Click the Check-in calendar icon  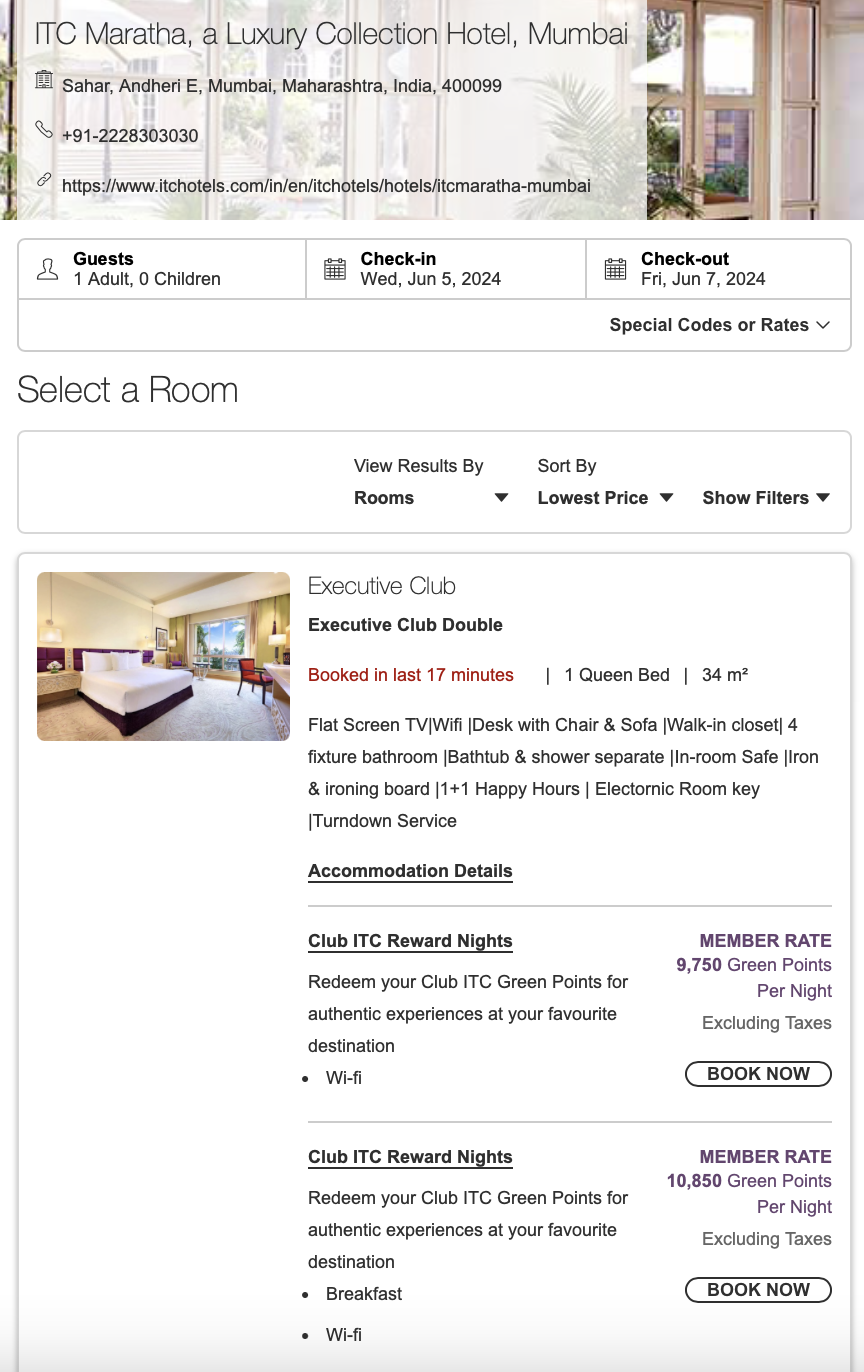coord(335,269)
